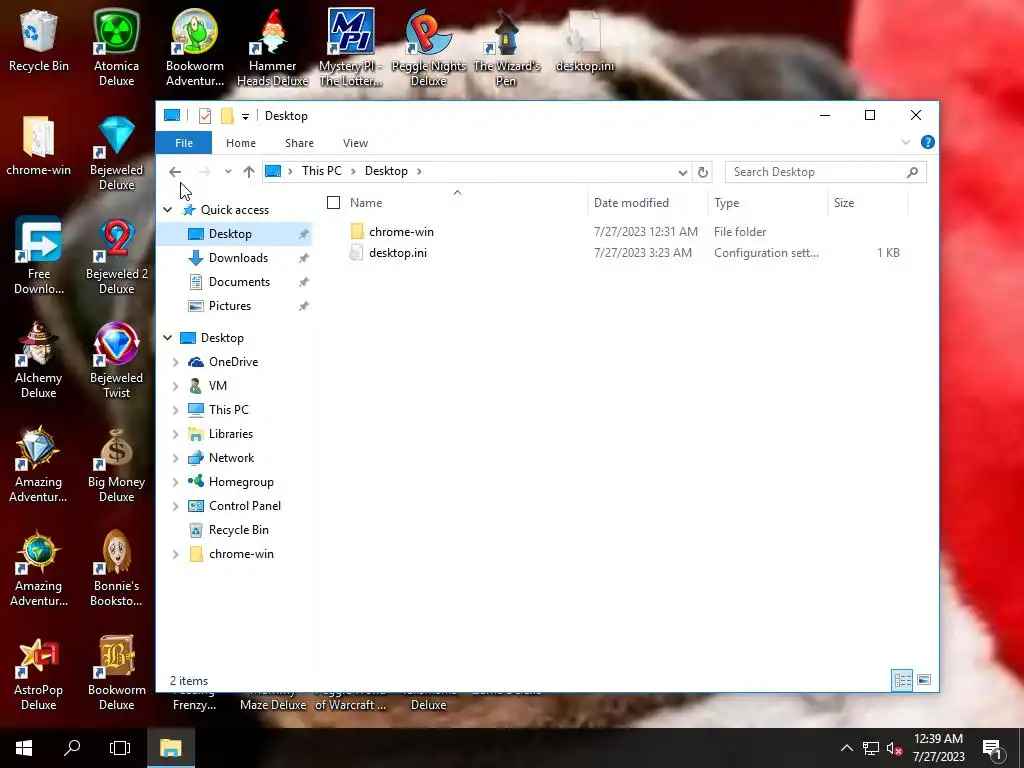Expand the Control Panel tree node
This screenshot has height=768, width=1024.
(x=175, y=506)
